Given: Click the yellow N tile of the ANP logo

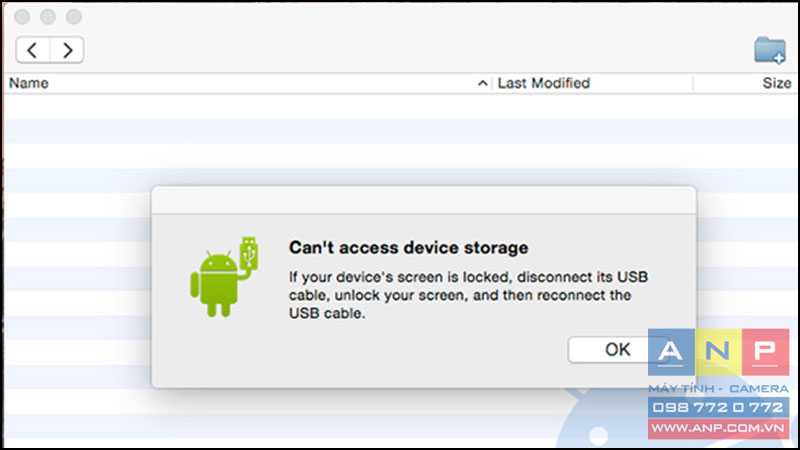Looking at the screenshot, I should pos(718,352).
